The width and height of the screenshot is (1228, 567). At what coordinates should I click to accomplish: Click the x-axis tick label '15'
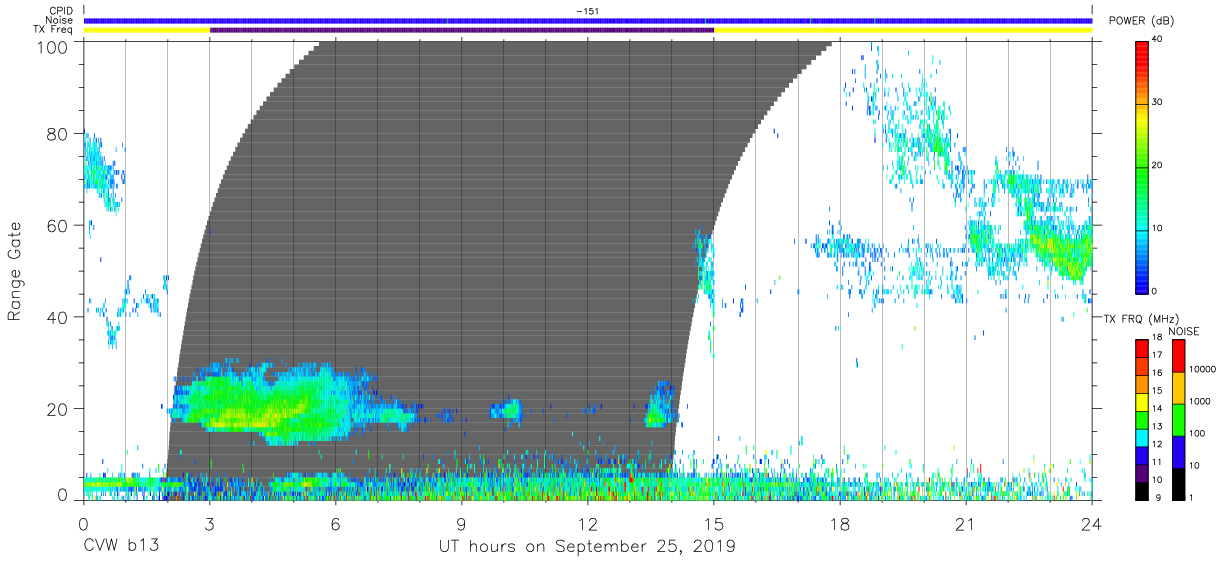pyautogui.click(x=714, y=523)
